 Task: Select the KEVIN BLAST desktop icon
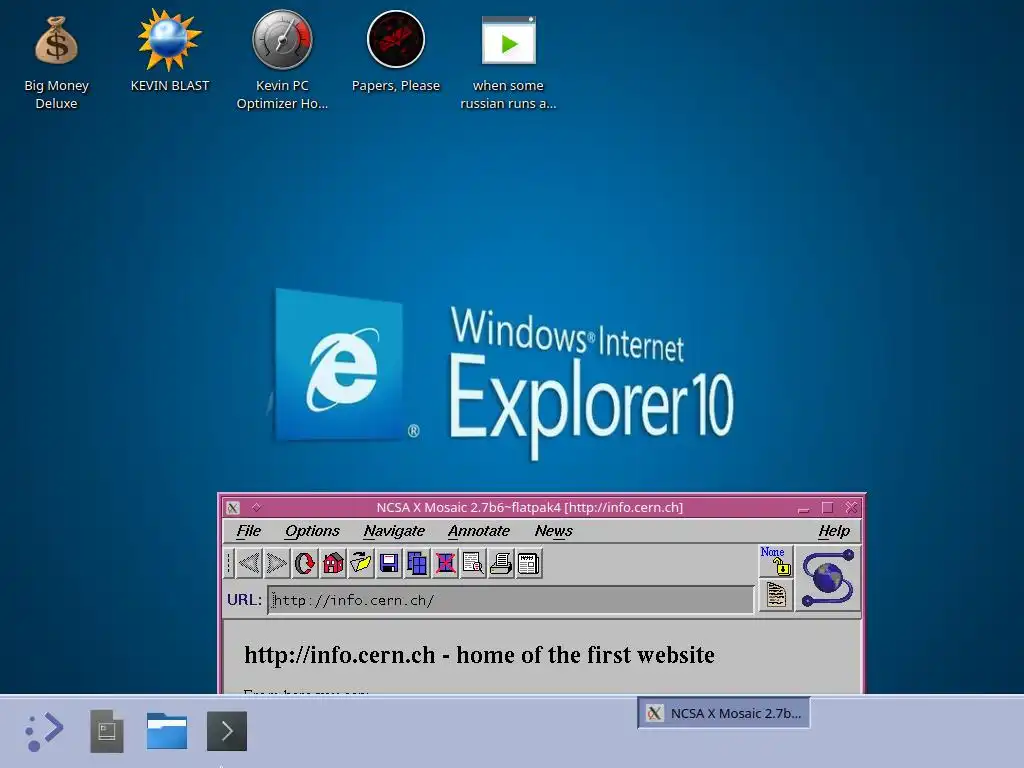click(x=170, y=52)
